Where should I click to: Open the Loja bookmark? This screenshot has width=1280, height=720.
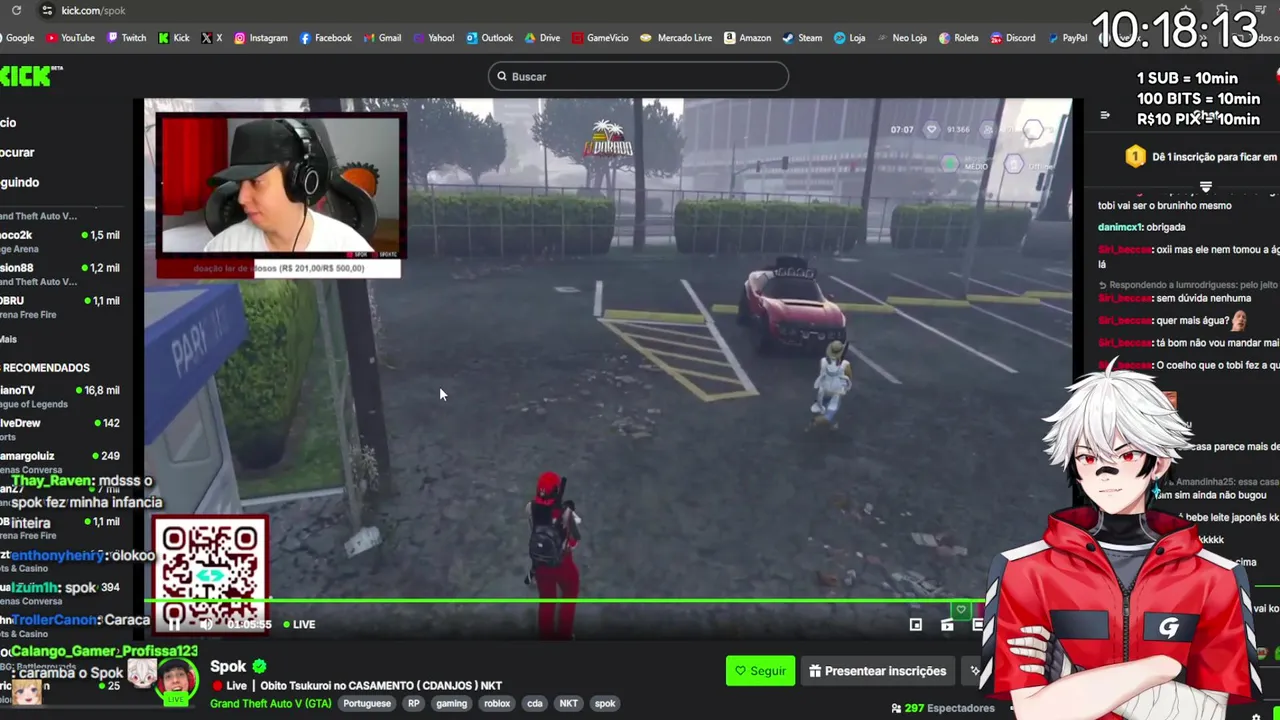[849, 38]
